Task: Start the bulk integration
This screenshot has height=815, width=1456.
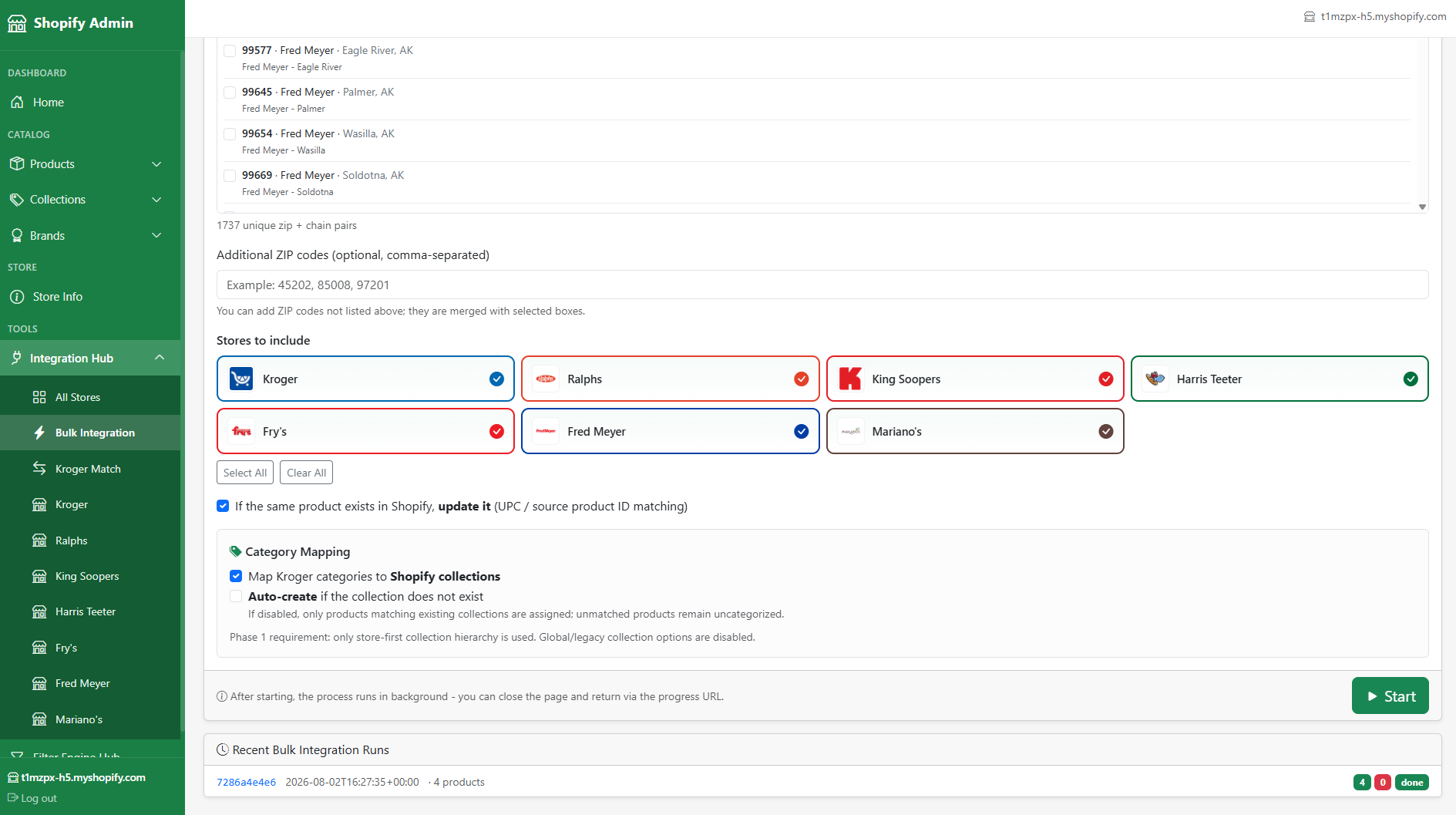Action: coord(1390,696)
